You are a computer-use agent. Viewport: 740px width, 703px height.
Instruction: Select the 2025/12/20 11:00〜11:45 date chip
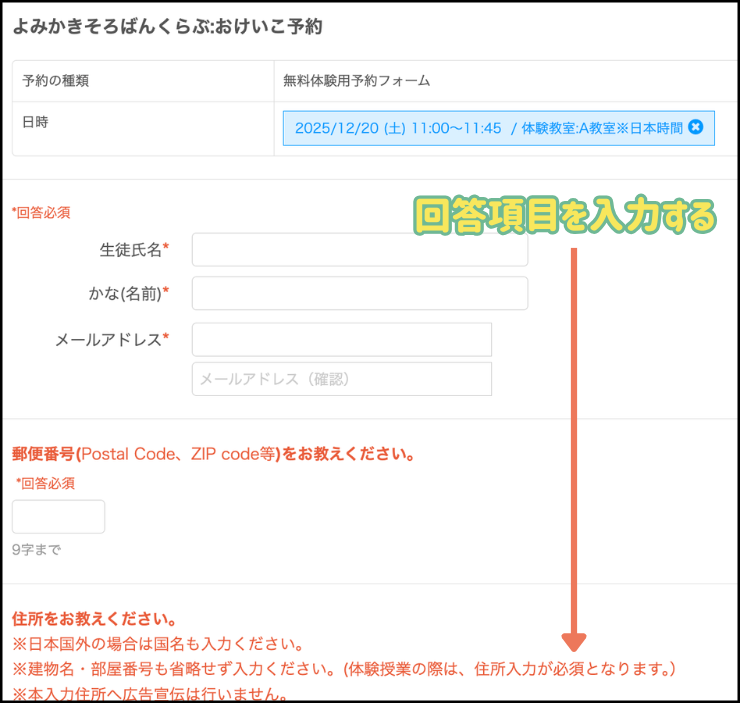488,128
